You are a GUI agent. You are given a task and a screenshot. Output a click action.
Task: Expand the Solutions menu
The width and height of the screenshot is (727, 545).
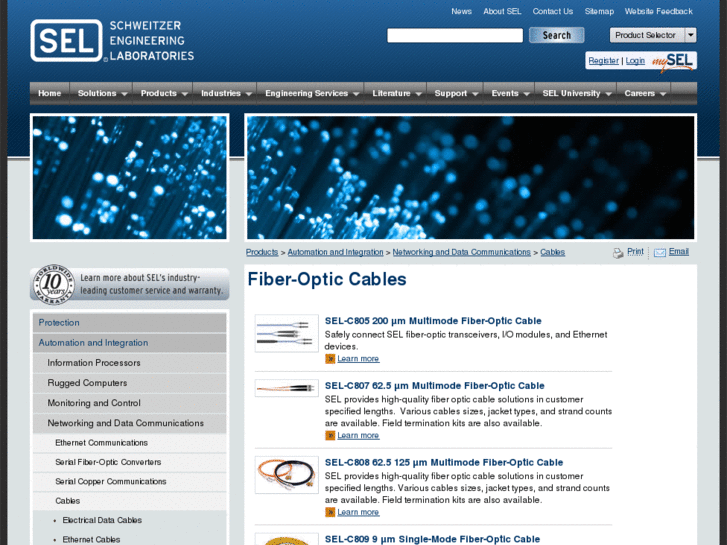pos(102,93)
